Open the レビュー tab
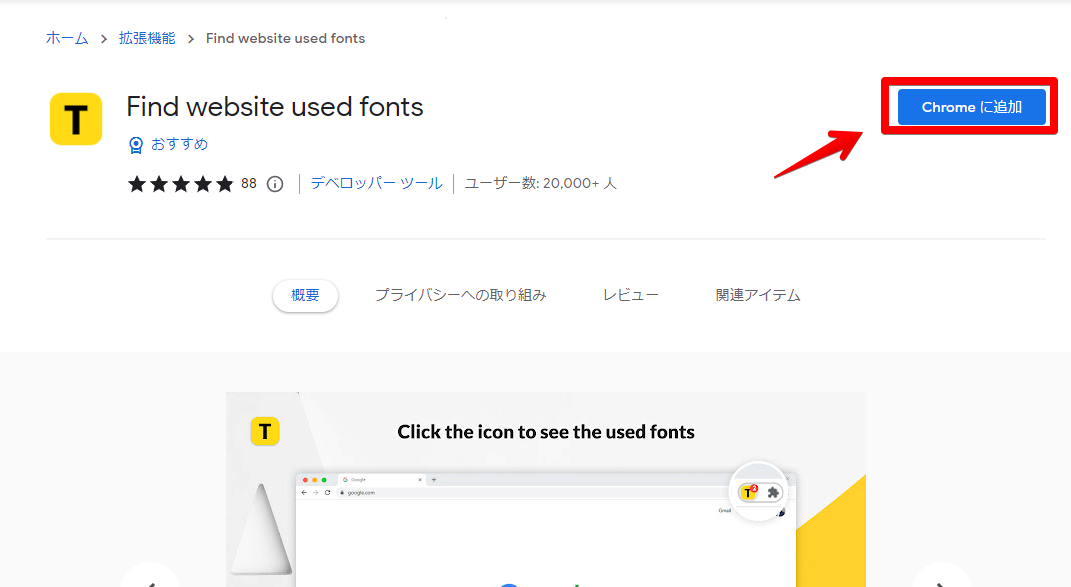Image resolution: width=1071 pixels, height=587 pixels. click(x=630, y=295)
